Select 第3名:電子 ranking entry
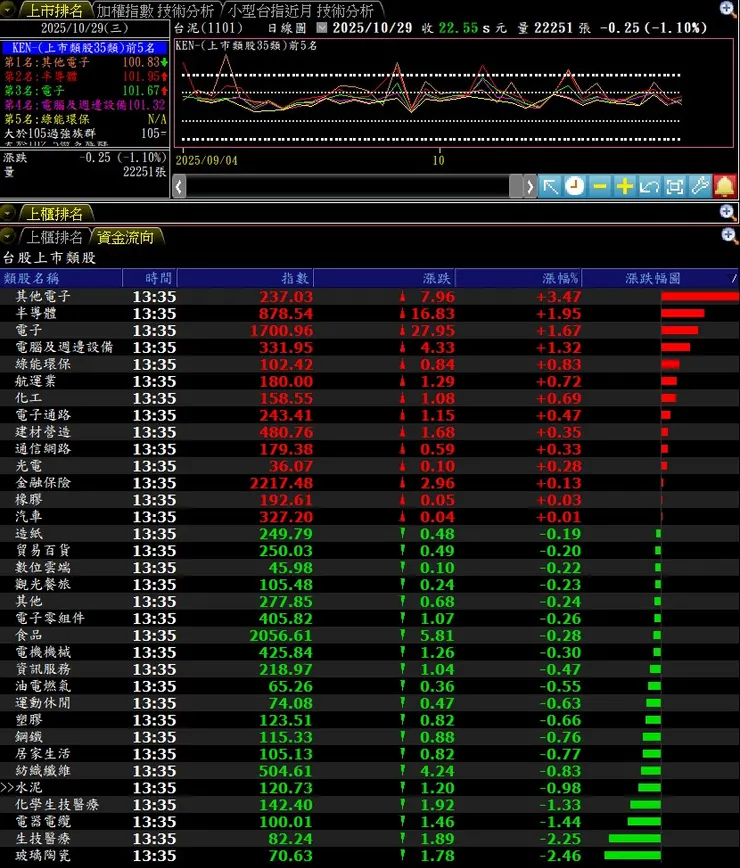740x868 pixels. pyautogui.click(x=85, y=90)
